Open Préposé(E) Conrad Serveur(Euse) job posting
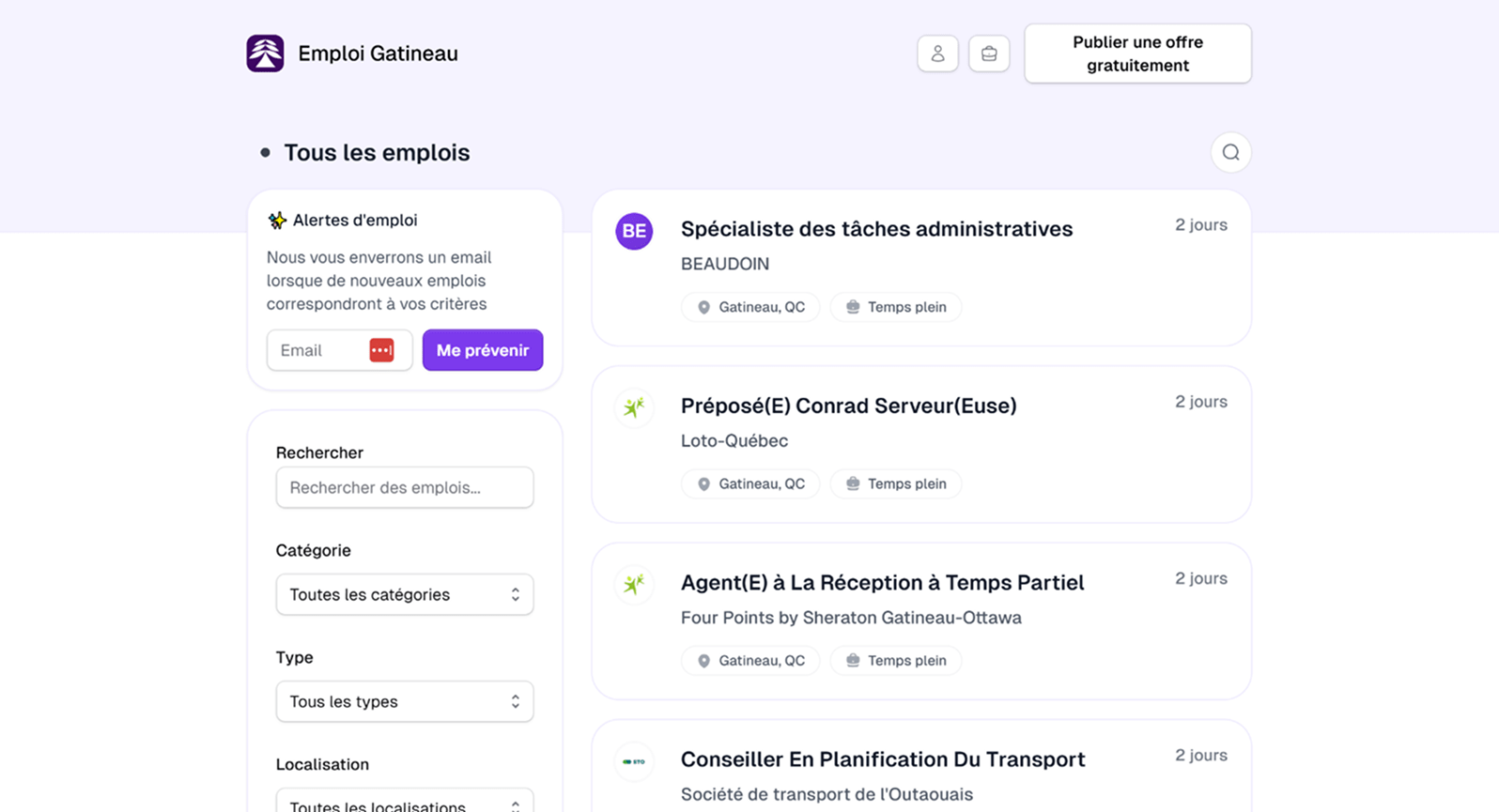This screenshot has height=812, width=1499. [x=848, y=406]
